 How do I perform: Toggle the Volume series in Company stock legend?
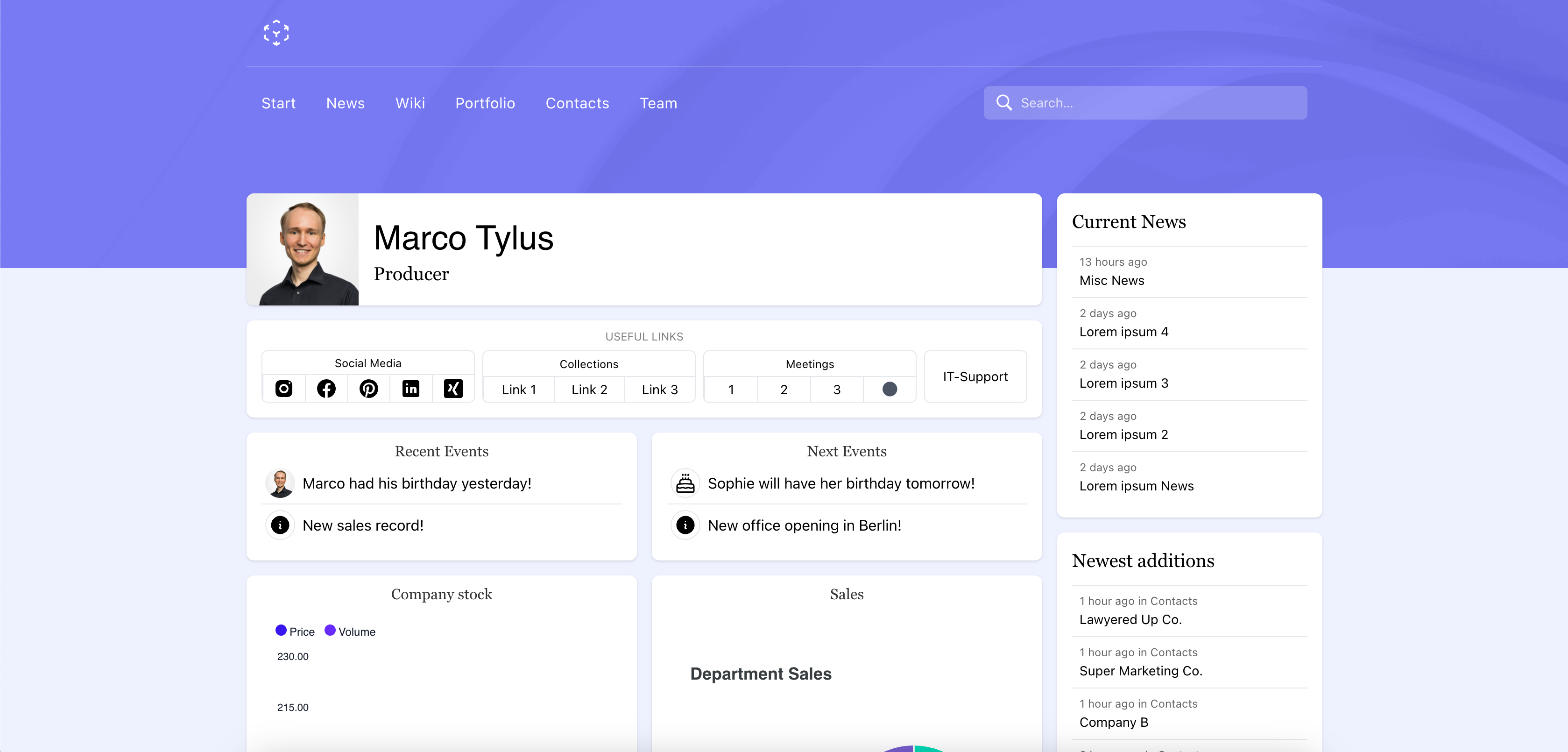point(349,631)
